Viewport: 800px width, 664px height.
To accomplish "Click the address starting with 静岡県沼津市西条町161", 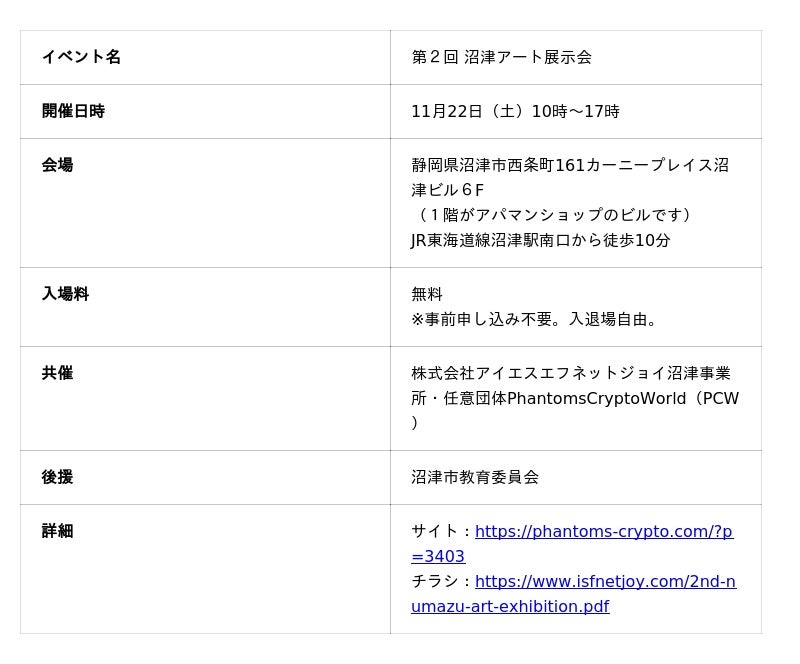I will click(569, 165).
